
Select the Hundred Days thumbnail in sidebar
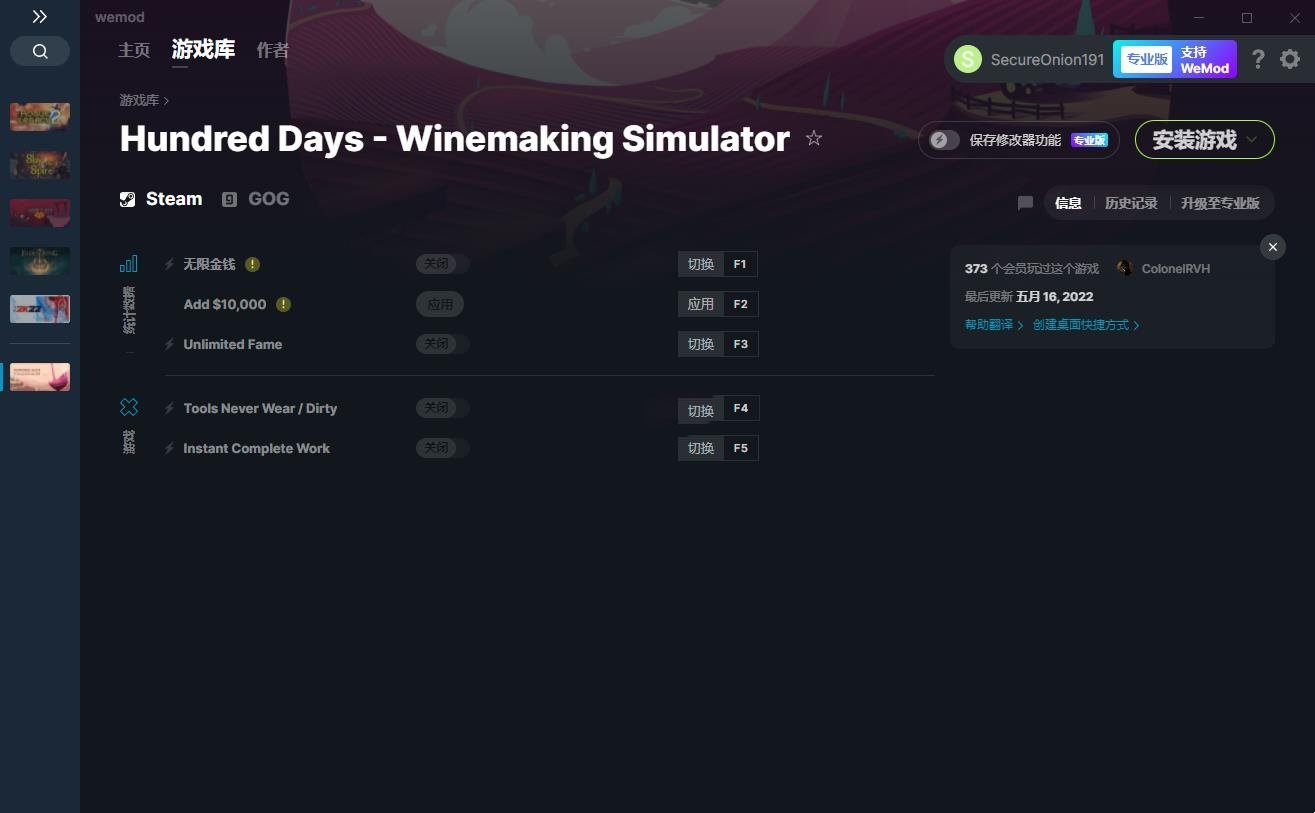(40, 377)
